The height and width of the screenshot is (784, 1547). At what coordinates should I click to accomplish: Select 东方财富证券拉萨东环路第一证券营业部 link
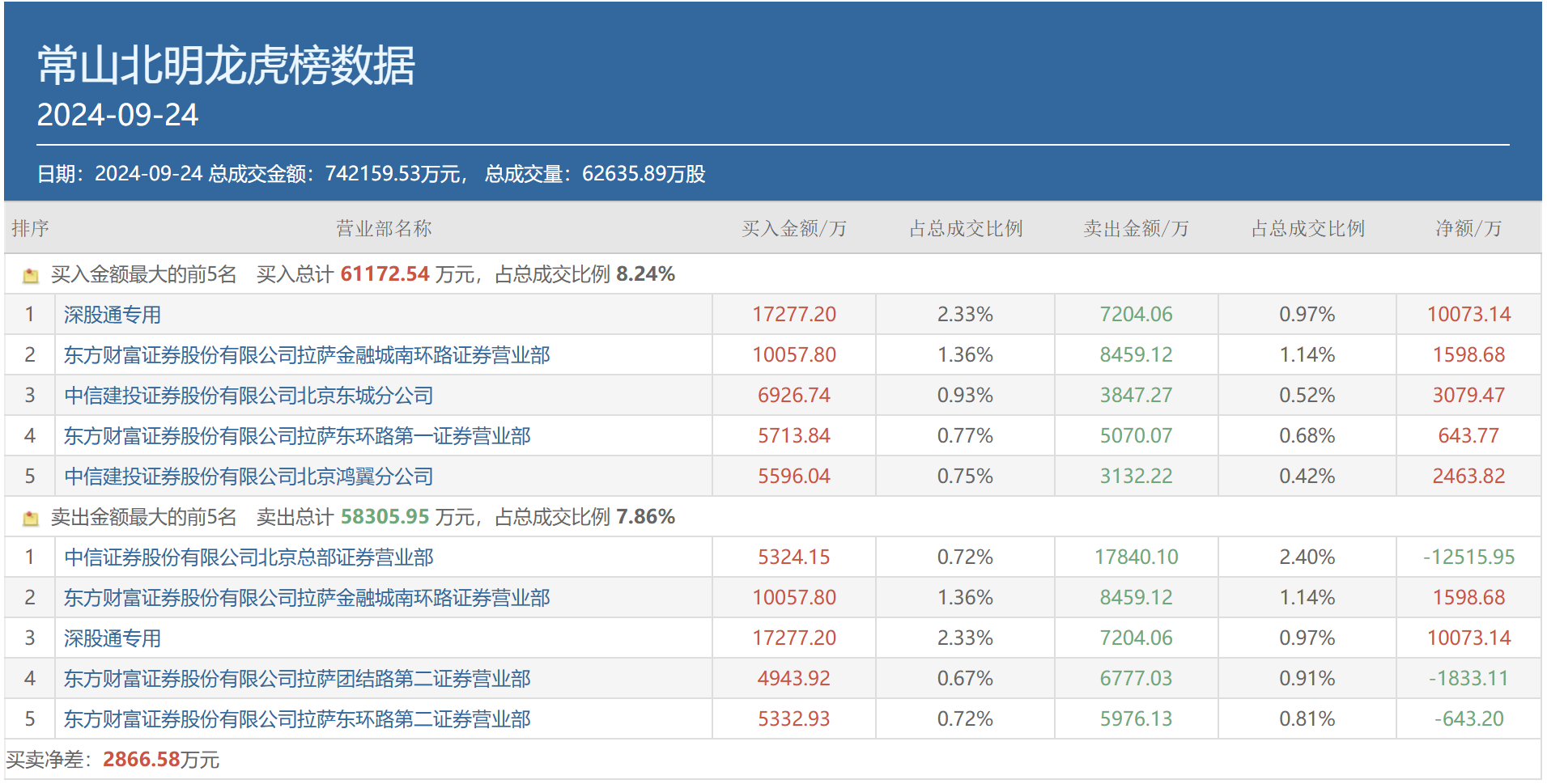(x=297, y=436)
